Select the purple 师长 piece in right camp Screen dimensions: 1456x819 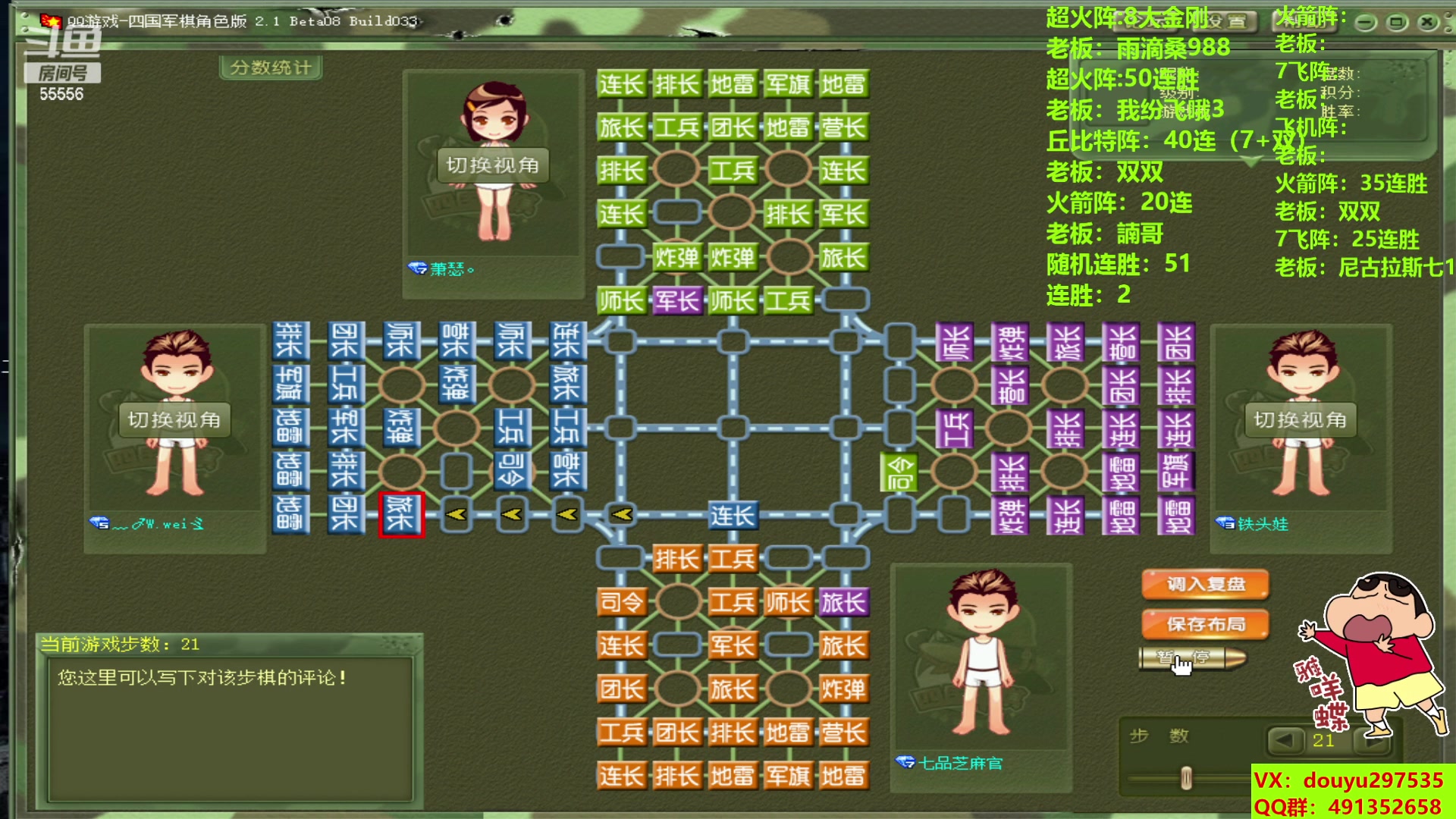955,341
